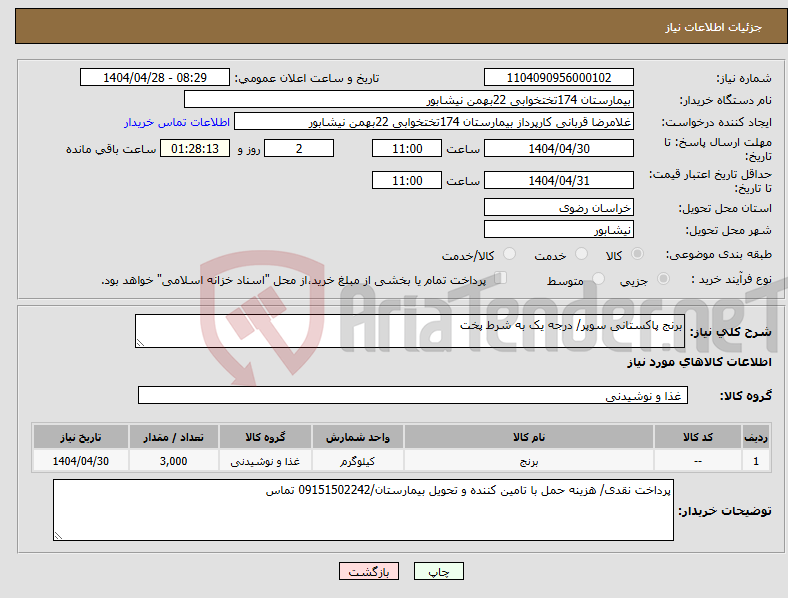Click the برنج item name cell
This screenshot has width=788, height=598.
(529, 461)
